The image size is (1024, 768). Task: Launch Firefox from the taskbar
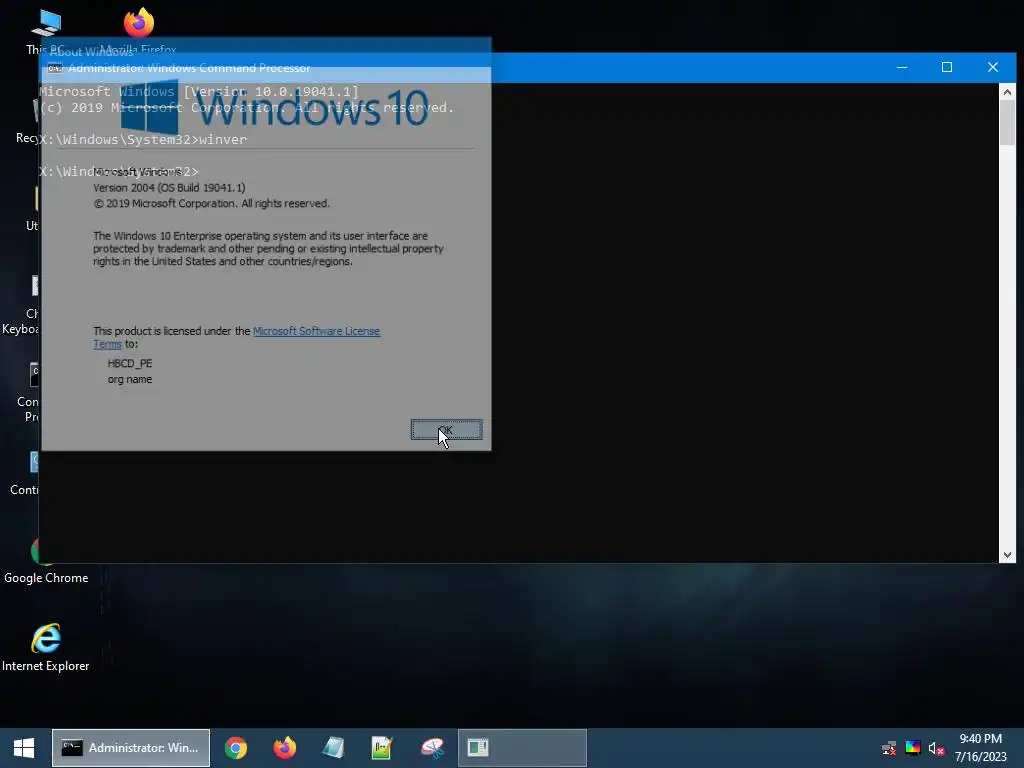285,748
